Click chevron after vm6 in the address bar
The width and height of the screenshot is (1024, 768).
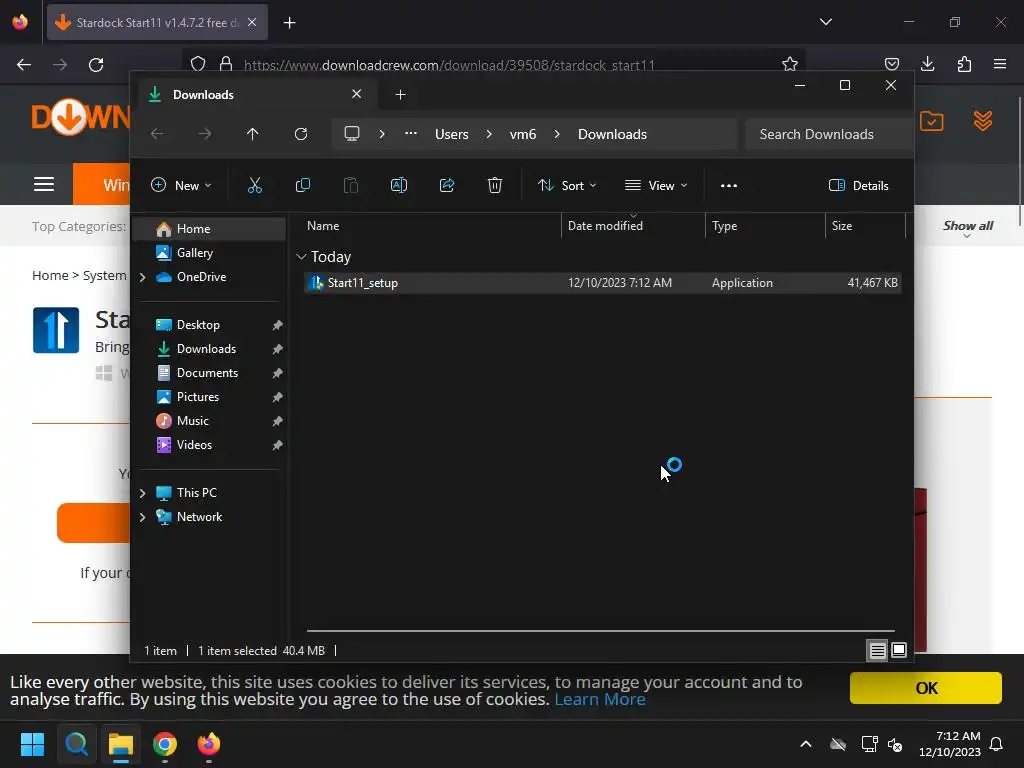point(556,134)
